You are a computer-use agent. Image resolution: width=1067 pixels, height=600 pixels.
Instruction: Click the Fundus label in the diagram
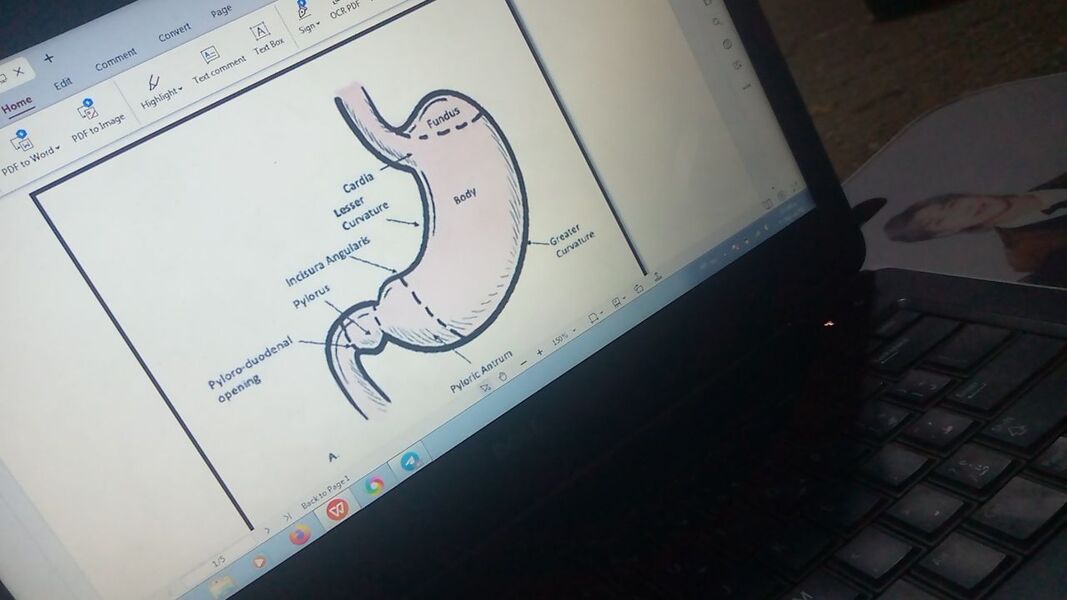coord(444,118)
